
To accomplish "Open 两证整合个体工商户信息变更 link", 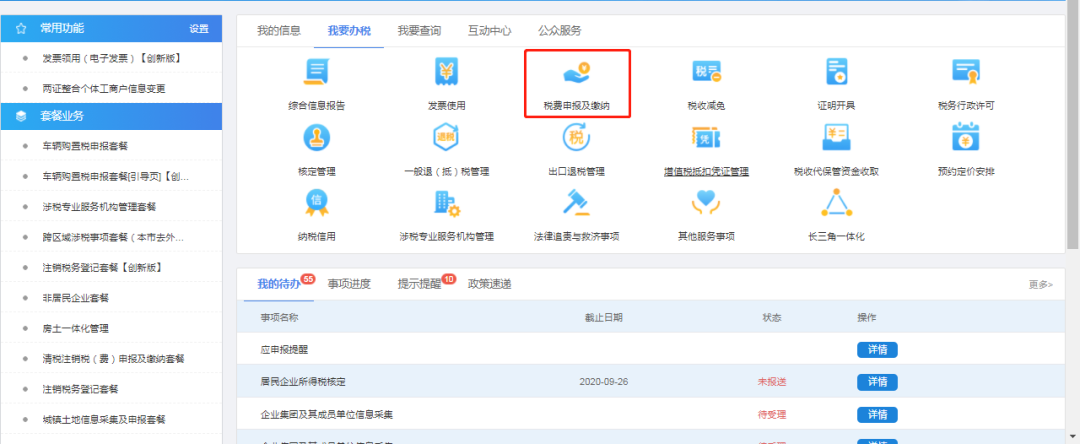I will 104,89.
